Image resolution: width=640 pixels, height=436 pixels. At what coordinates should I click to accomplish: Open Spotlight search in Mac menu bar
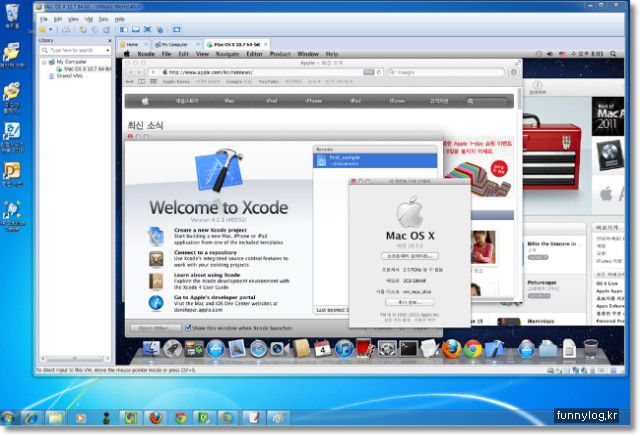(x=613, y=54)
